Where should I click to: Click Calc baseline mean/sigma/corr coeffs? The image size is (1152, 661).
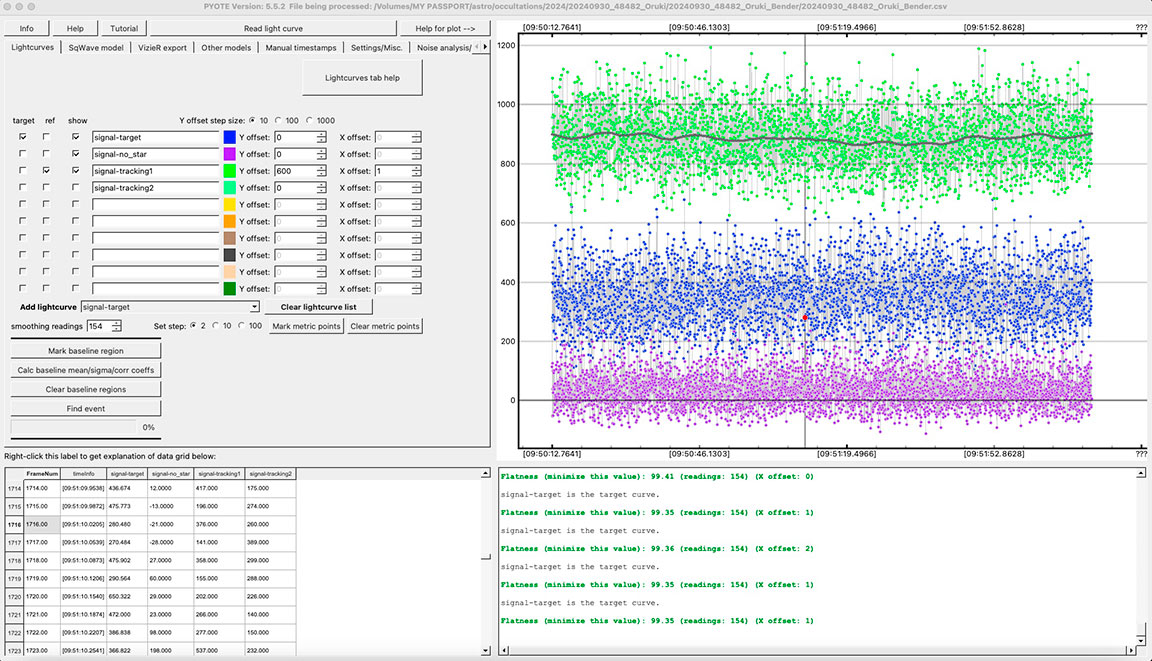(86, 370)
